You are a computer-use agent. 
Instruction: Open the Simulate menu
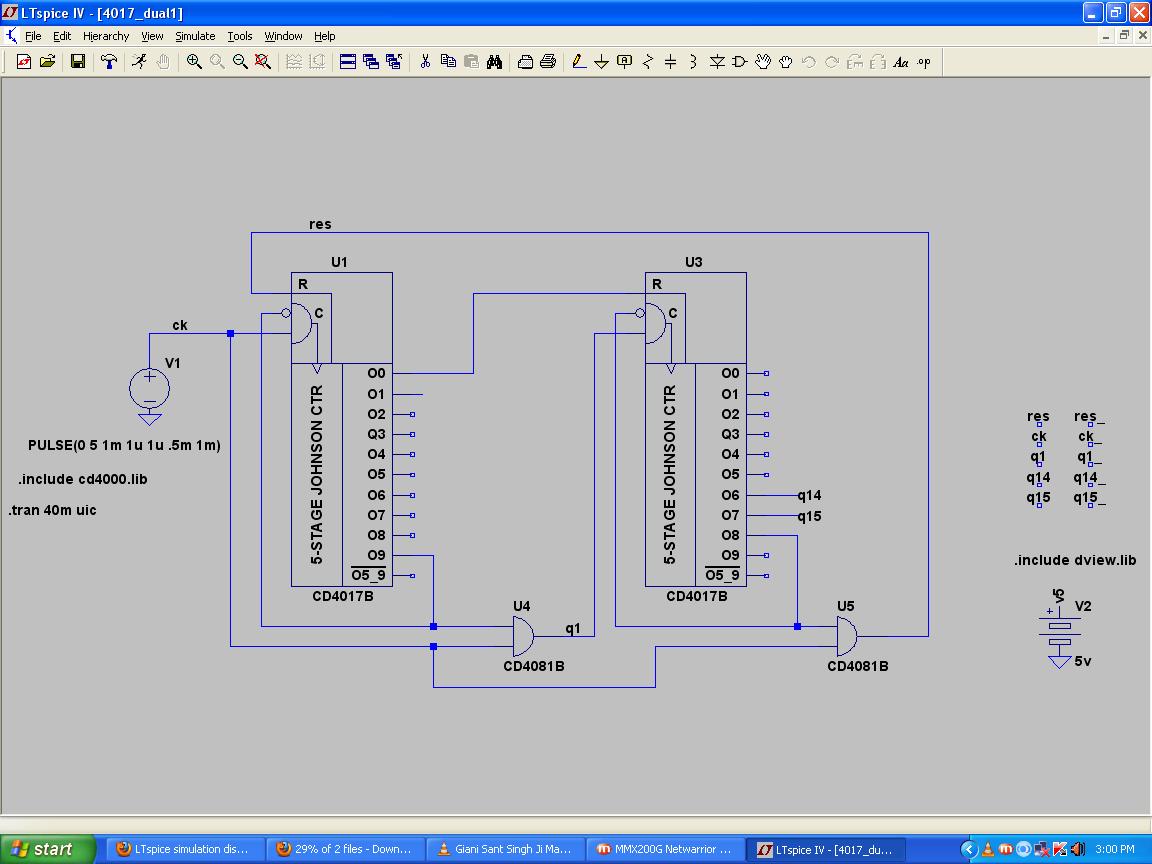point(195,36)
